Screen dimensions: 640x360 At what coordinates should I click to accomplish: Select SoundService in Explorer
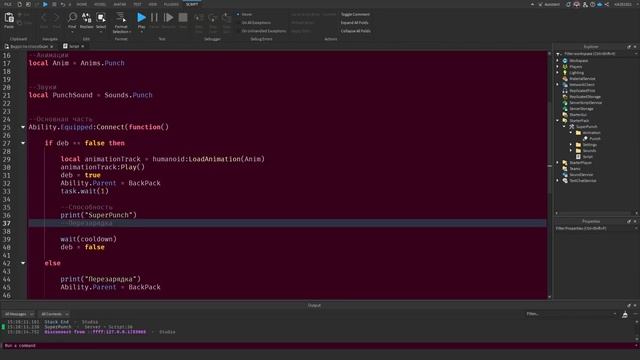coord(581,175)
